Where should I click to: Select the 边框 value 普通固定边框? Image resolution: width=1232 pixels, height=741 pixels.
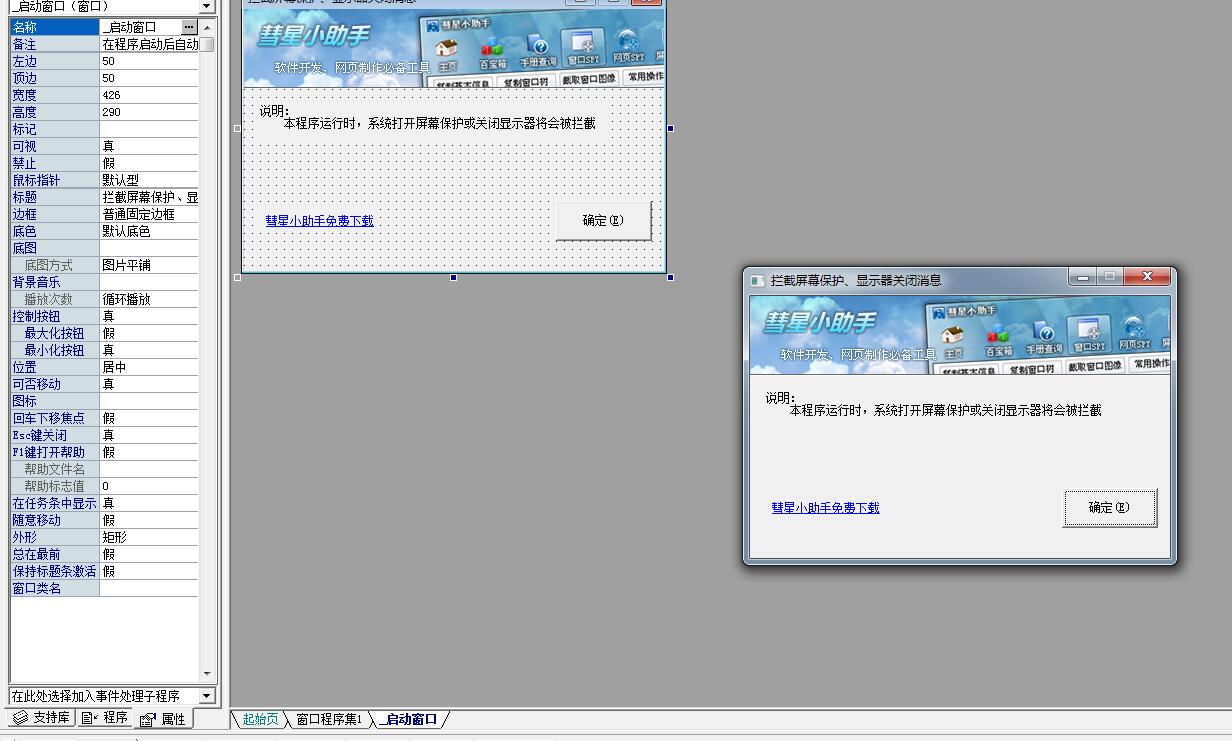click(x=149, y=214)
